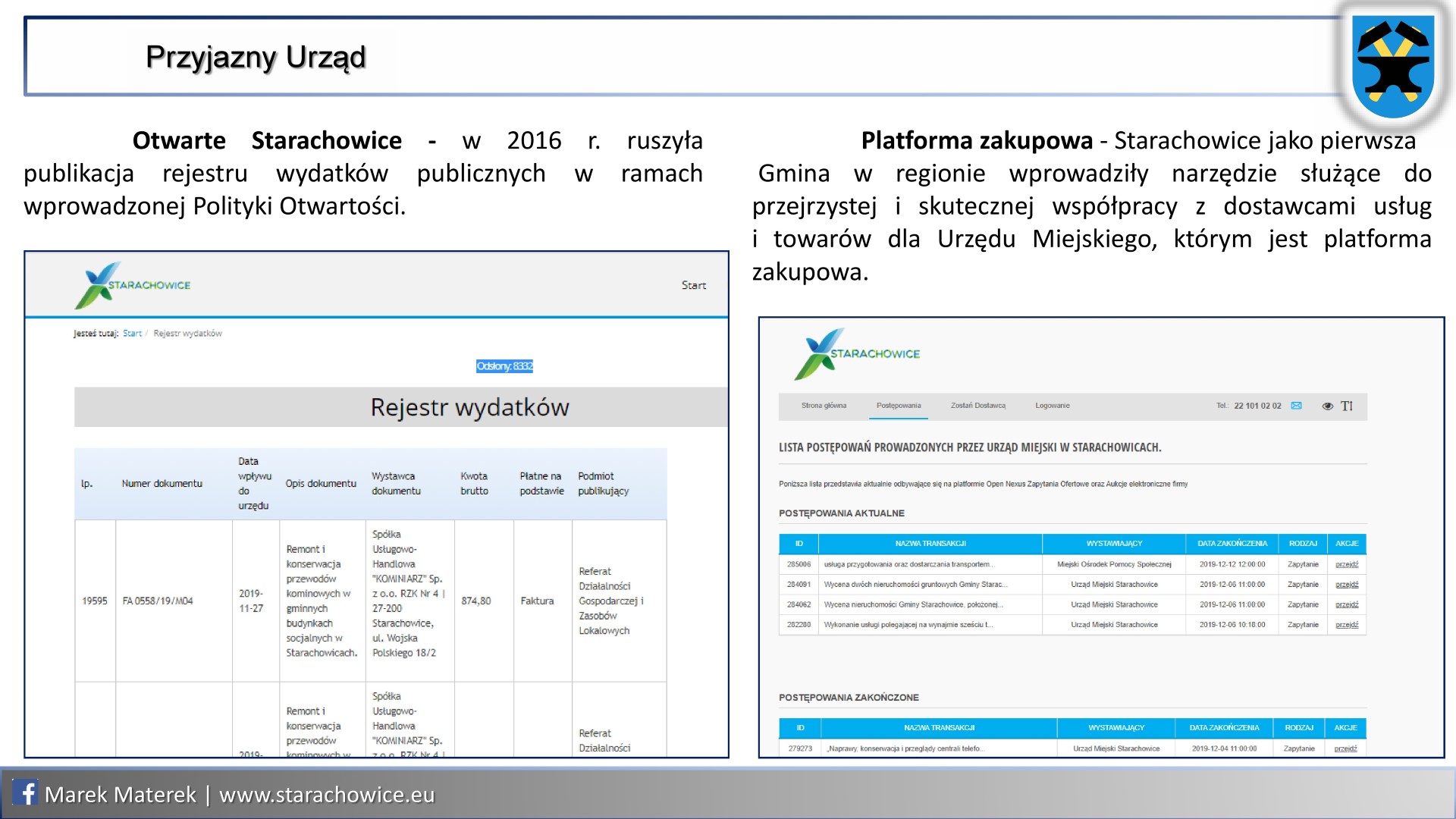
Task: Click the amount 874,80
Action: 476,601
